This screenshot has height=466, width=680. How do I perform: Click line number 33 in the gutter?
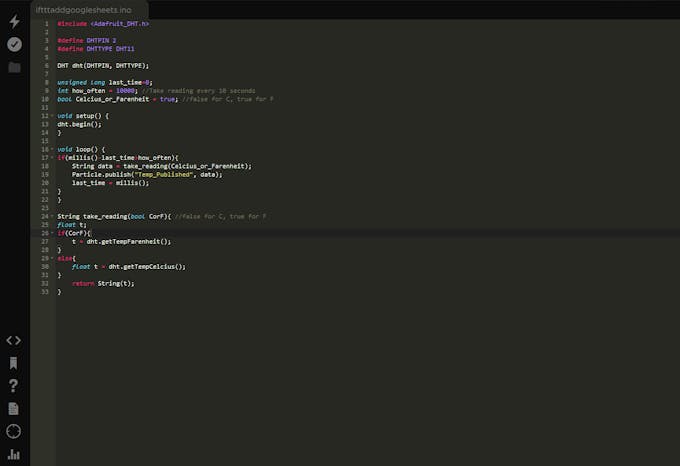pyautogui.click(x=45, y=292)
